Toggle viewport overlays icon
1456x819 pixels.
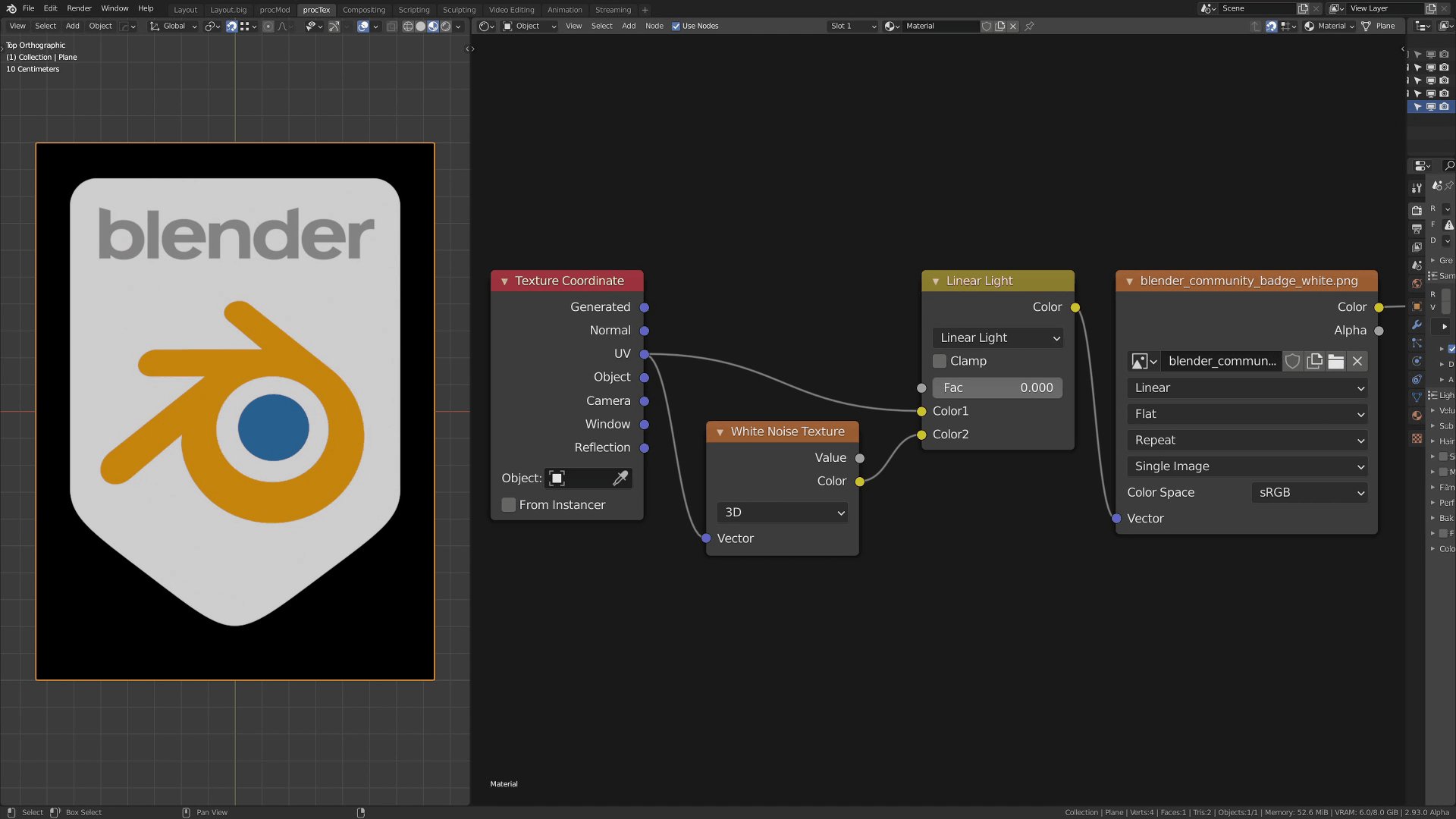tap(363, 26)
